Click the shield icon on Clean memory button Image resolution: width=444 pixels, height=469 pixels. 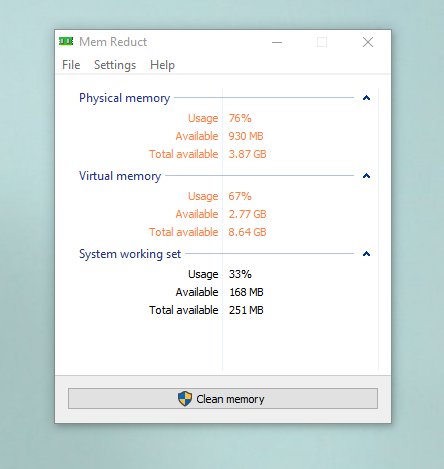[x=185, y=399]
